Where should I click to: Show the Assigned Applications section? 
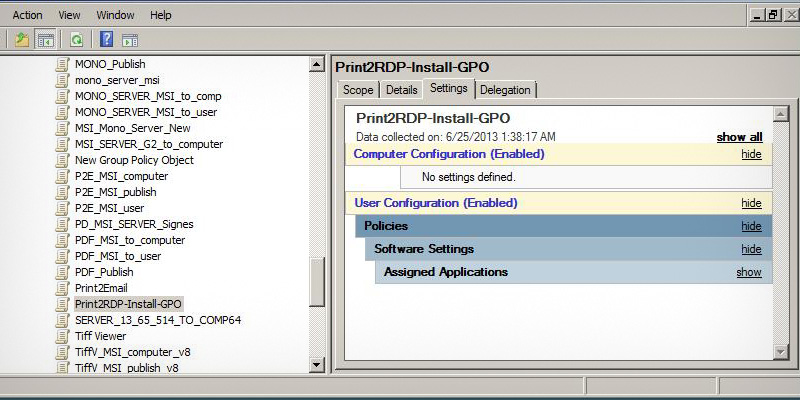click(748, 272)
